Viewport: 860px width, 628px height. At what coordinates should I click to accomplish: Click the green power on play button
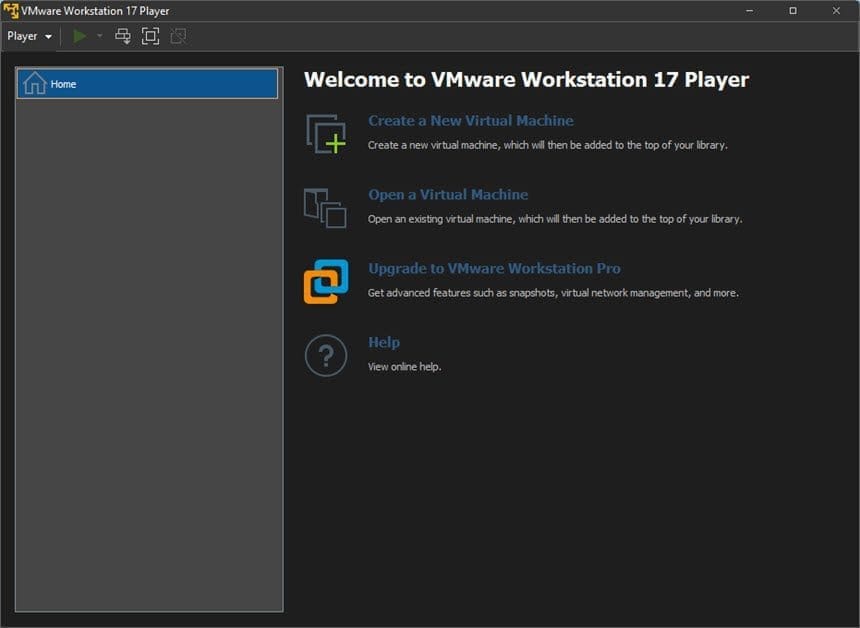[80, 36]
